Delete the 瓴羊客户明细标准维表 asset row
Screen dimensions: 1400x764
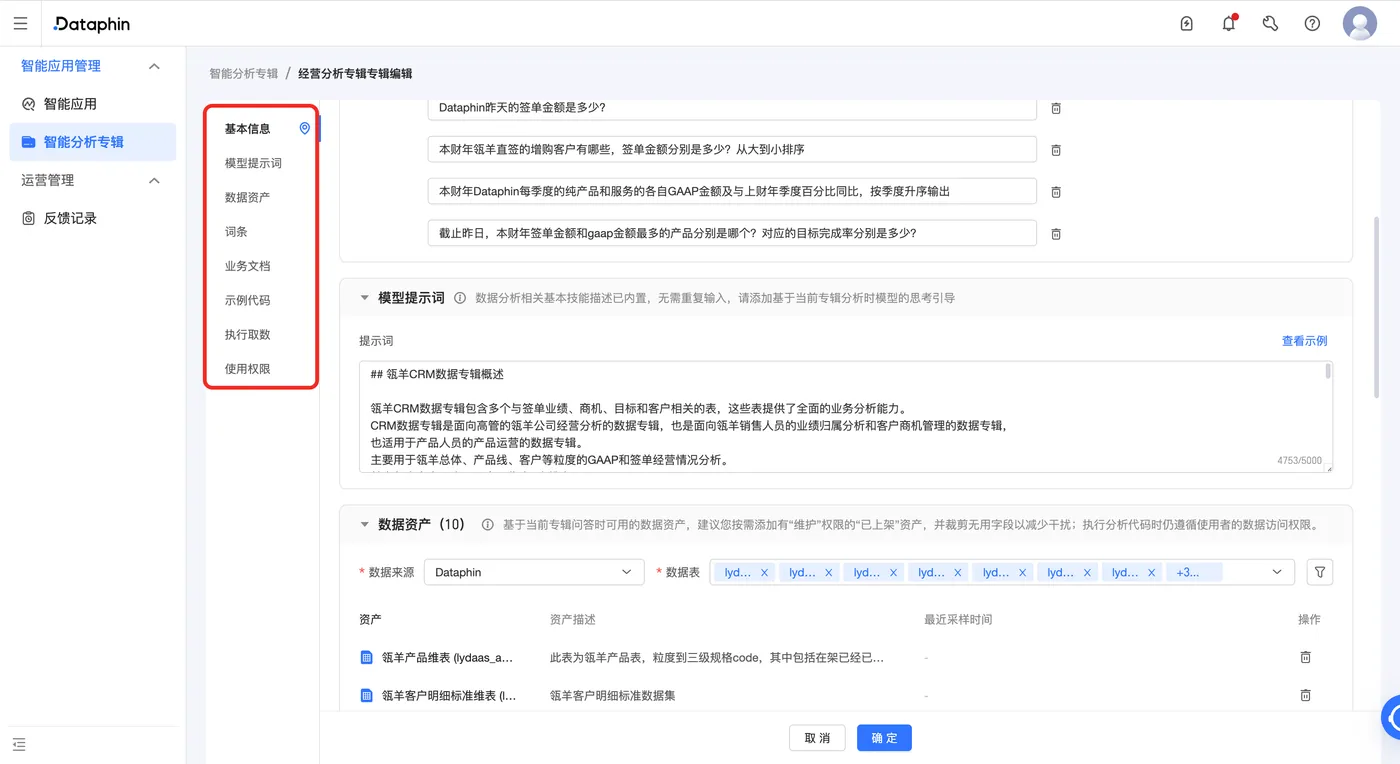[1305, 695]
